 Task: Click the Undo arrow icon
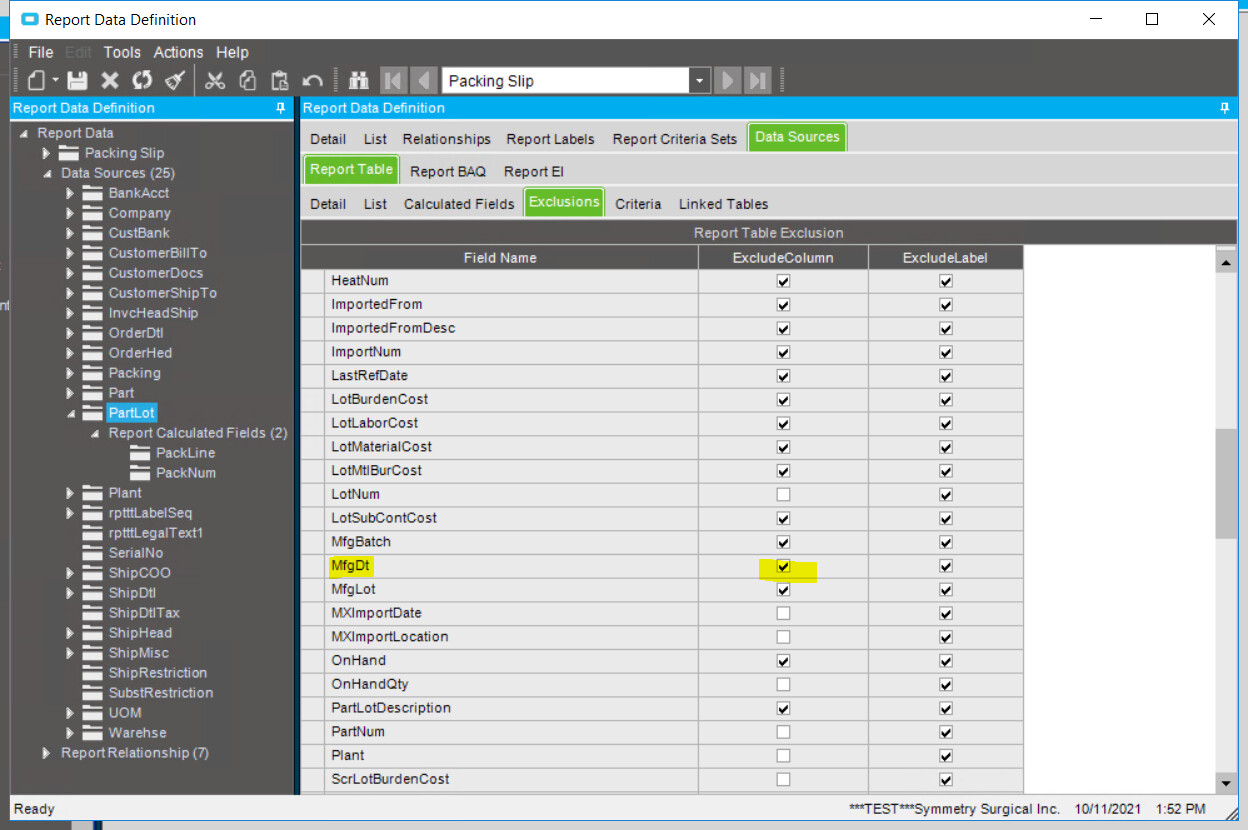[x=313, y=81]
